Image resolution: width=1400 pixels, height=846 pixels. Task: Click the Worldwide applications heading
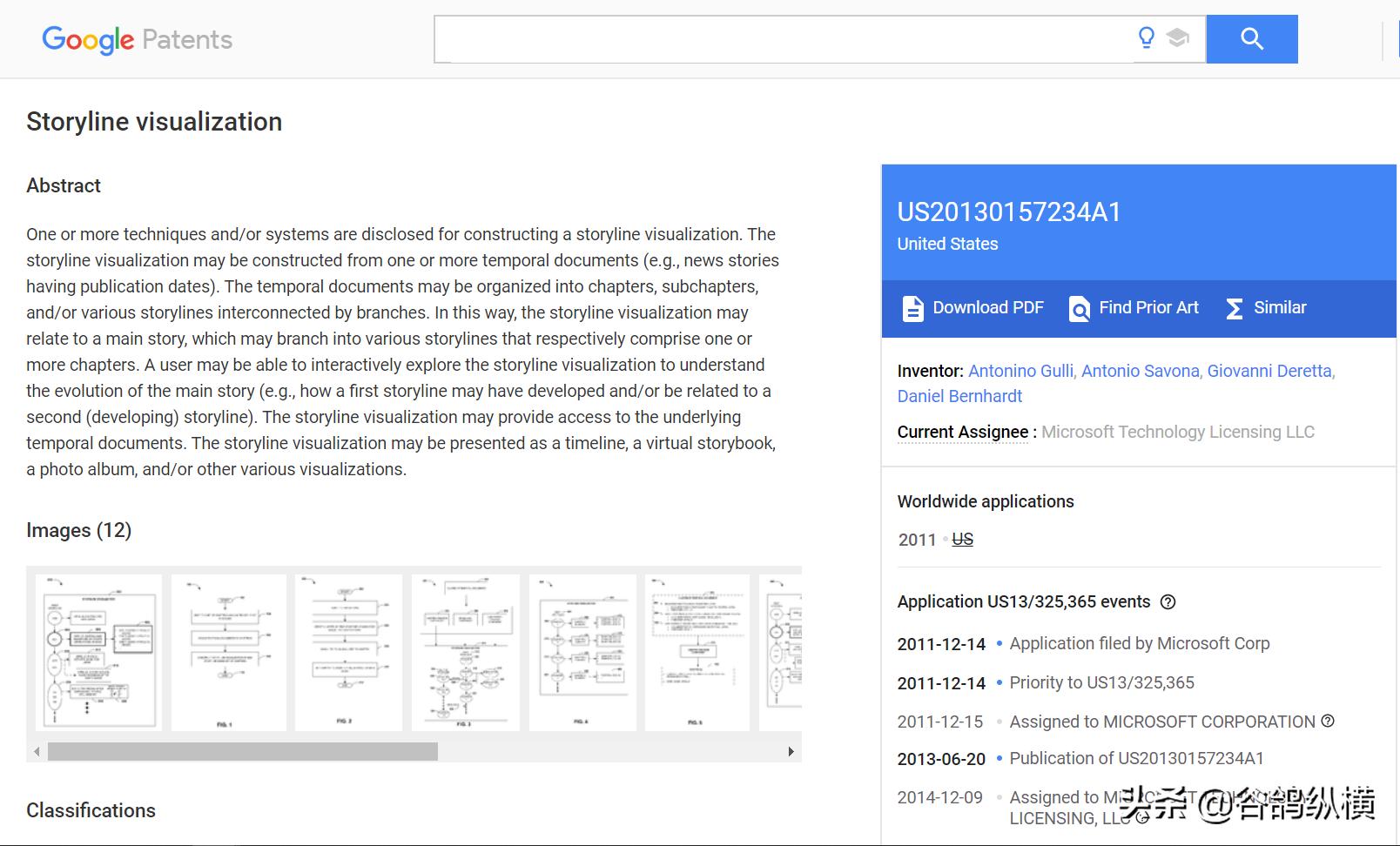(986, 501)
